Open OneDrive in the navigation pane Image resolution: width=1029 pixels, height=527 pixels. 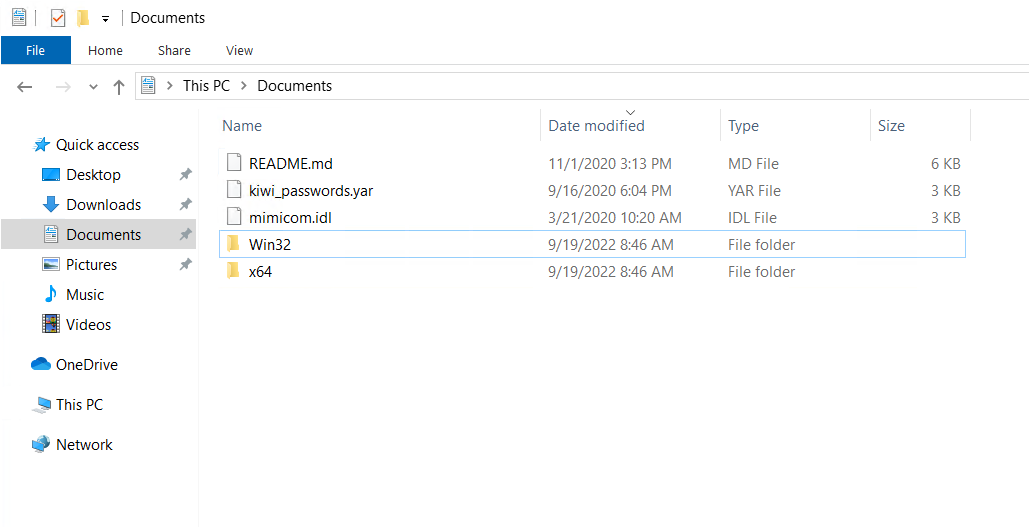[87, 365]
